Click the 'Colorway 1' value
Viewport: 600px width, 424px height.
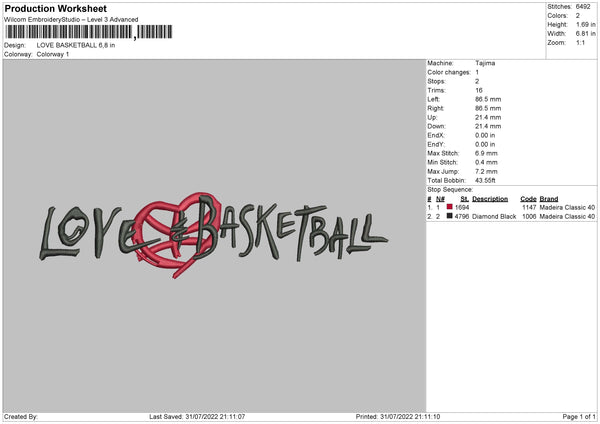coord(53,54)
